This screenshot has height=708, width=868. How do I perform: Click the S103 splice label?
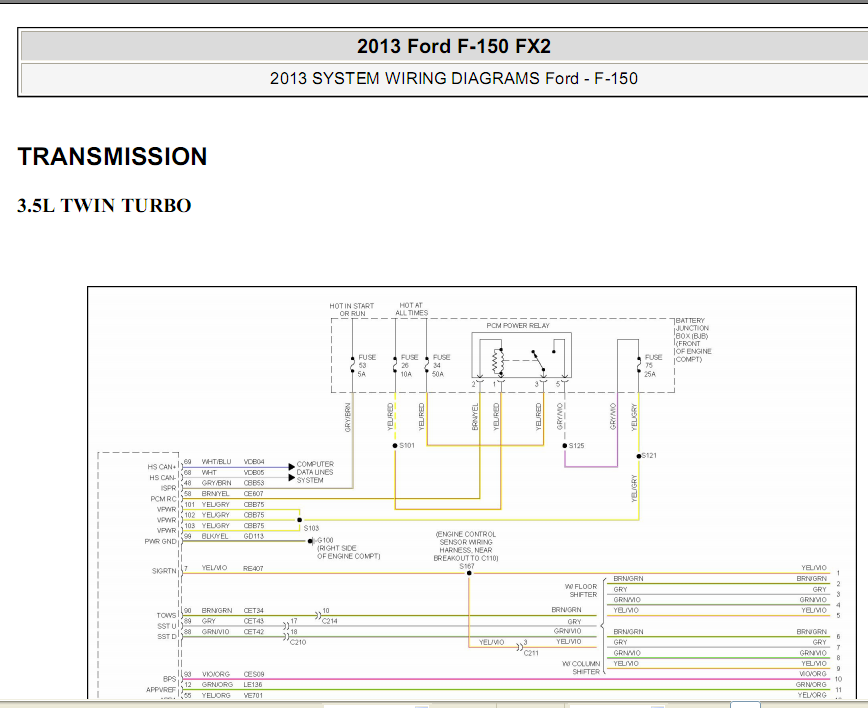pyautogui.click(x=311, y=528)
